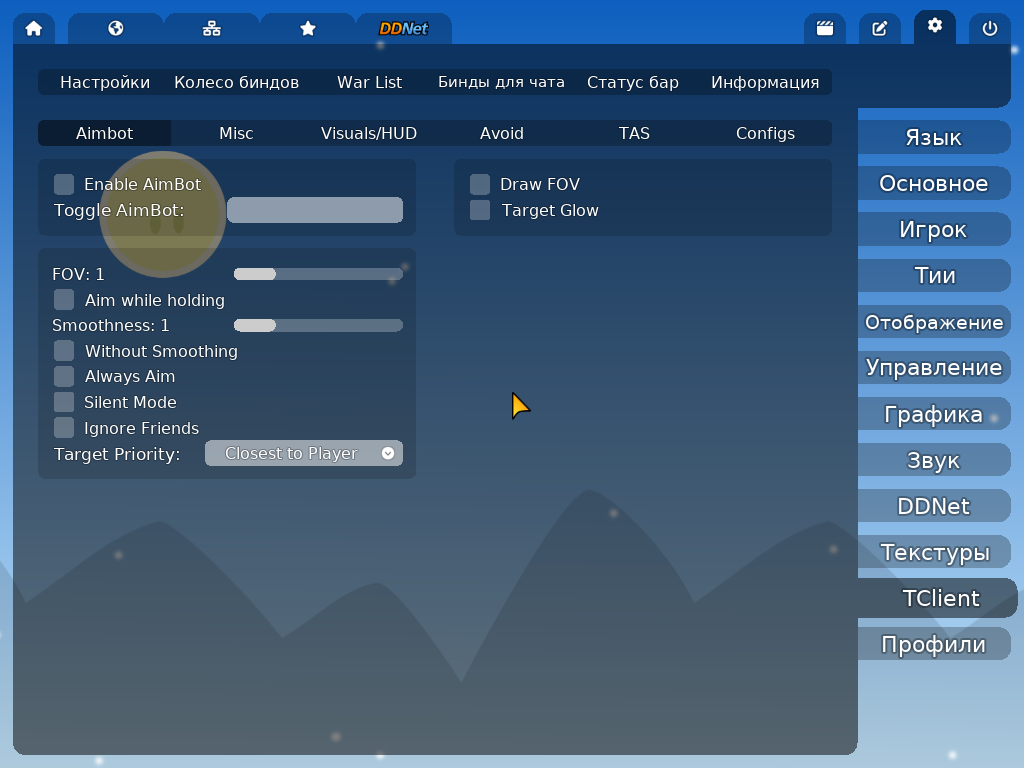The height and width of the screenshot is (768, 1024).
Task: Open the LAN servers network icon tab
Action: click(212, 29)
